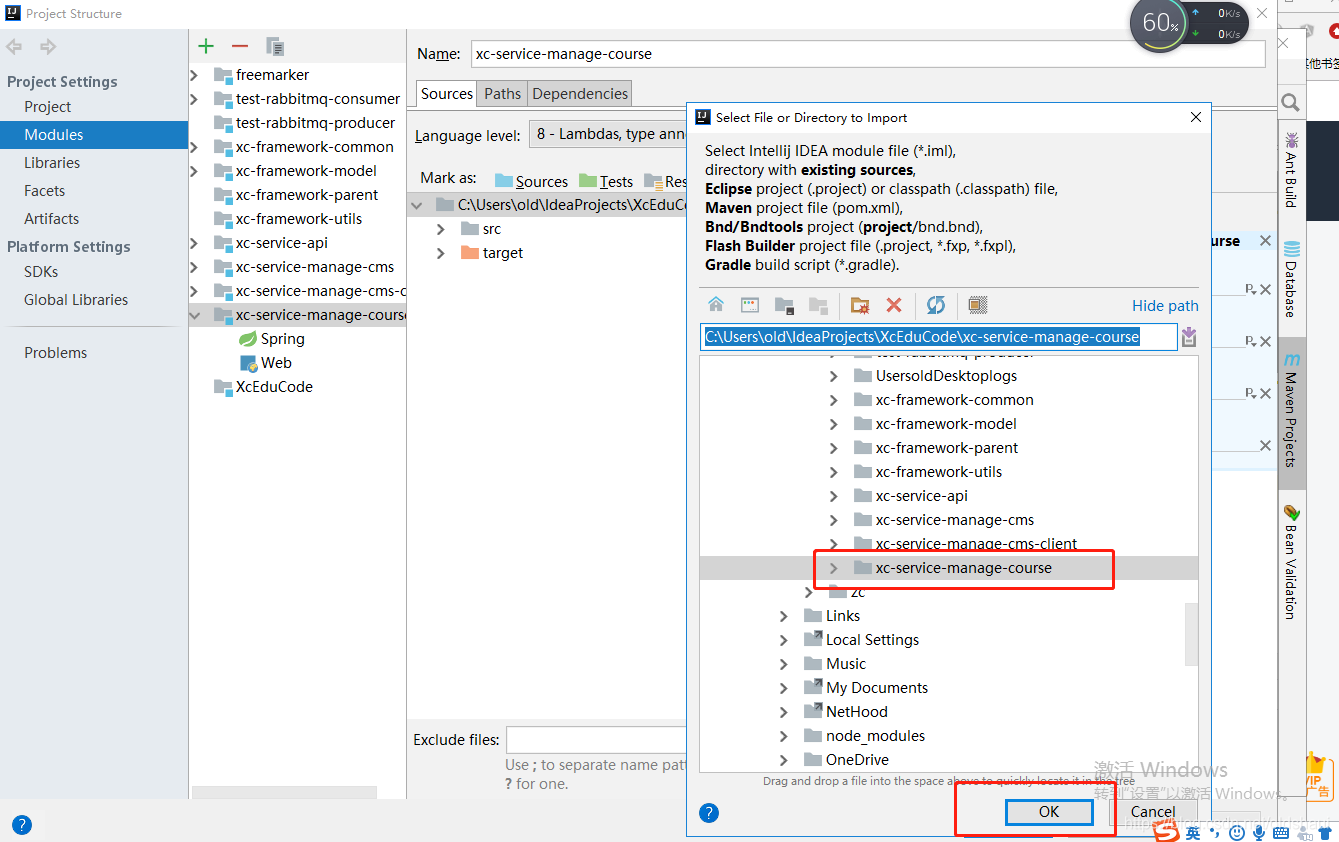Click the green plus add module icon
The image size is (1339, 842).
point(206,46)
